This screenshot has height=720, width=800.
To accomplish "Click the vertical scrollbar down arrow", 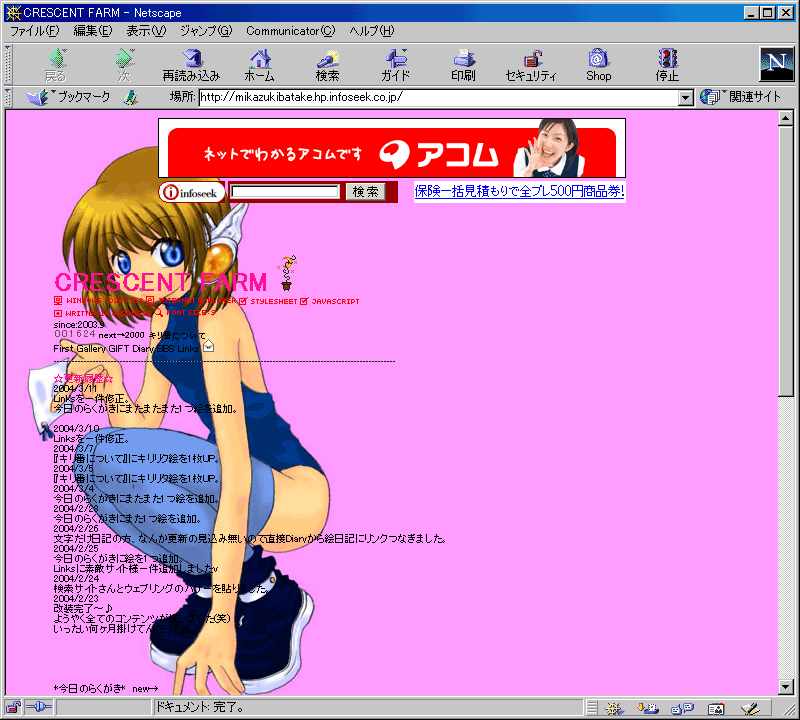I will 786,687.
